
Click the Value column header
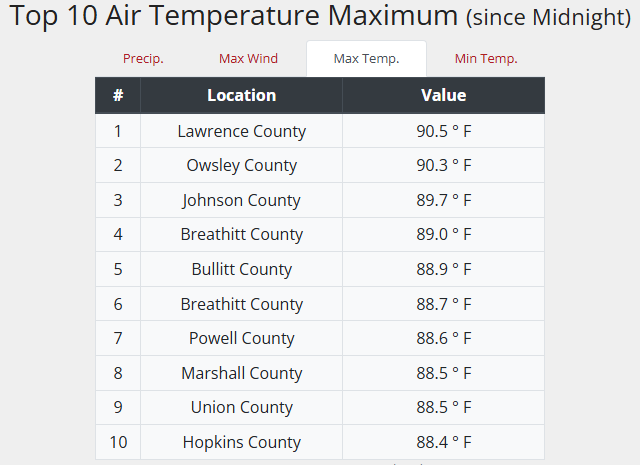click(443, 96)
